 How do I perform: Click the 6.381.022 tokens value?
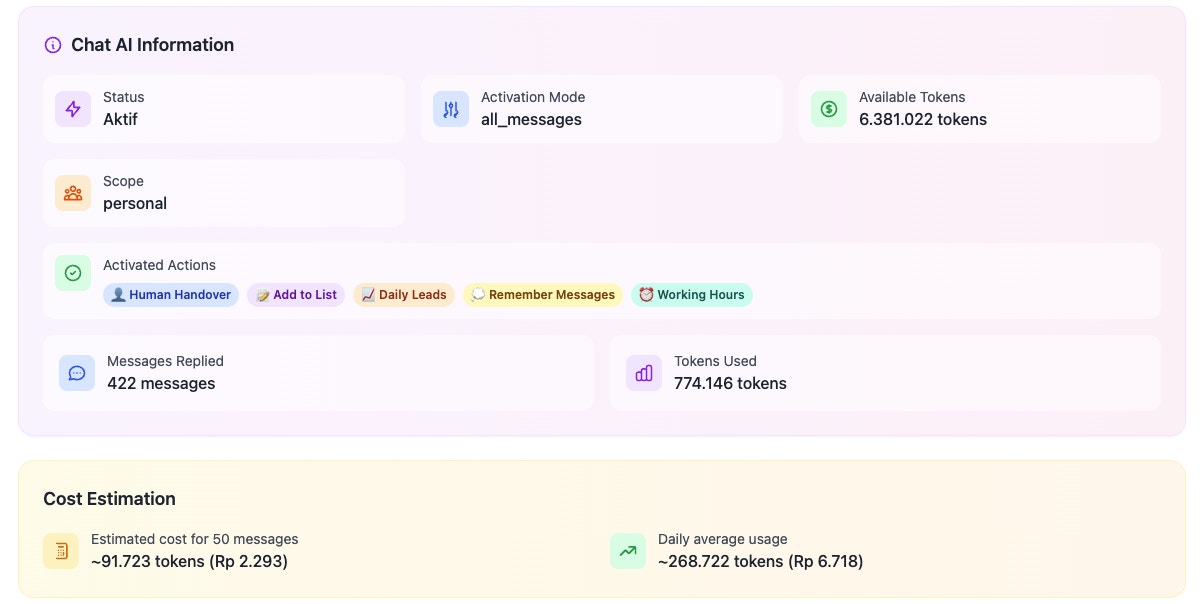click(923, 118)
